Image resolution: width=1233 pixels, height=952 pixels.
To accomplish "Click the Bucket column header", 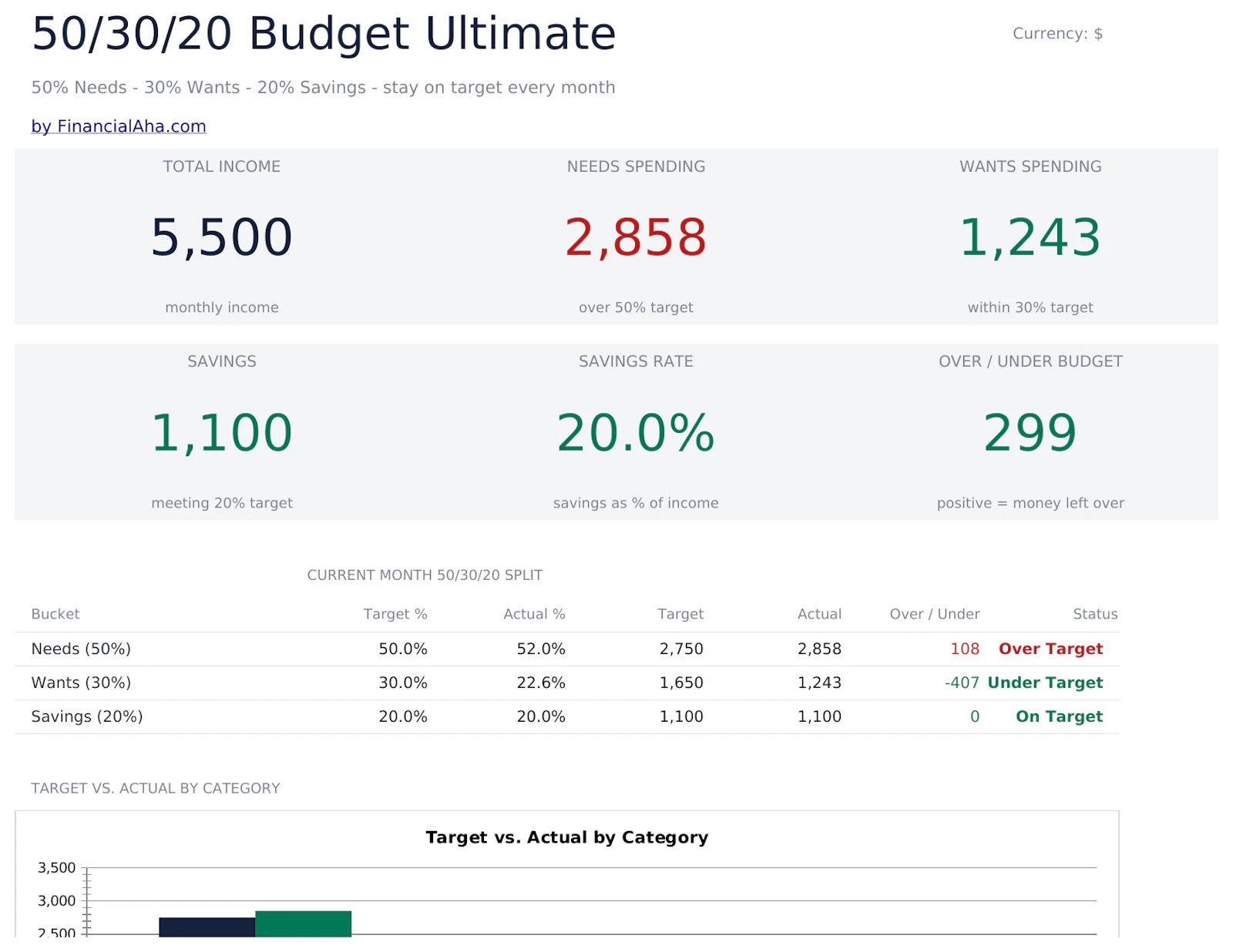I will click(x=55, y=614).
